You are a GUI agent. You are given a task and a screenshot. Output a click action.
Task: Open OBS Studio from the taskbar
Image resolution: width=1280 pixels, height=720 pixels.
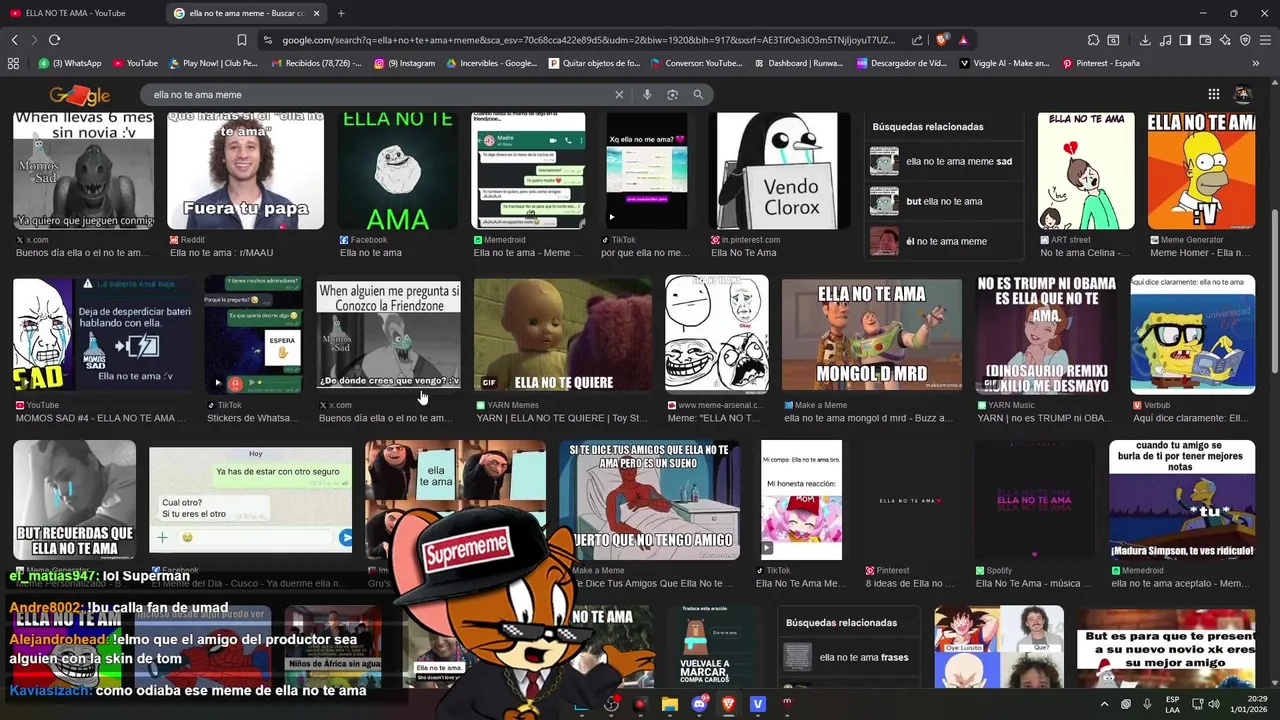(611, 704)
